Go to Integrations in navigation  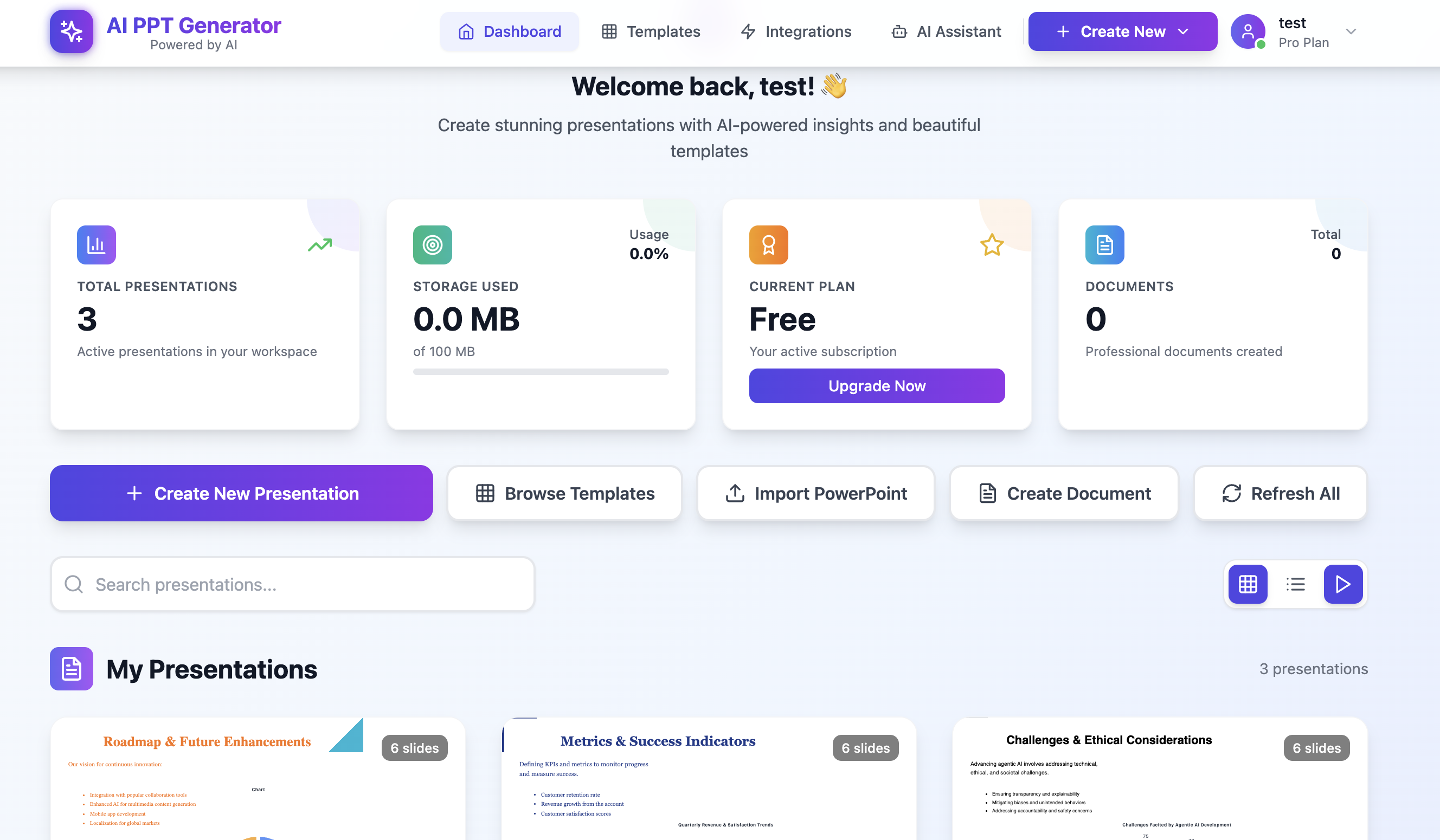[x=796, y=31]
